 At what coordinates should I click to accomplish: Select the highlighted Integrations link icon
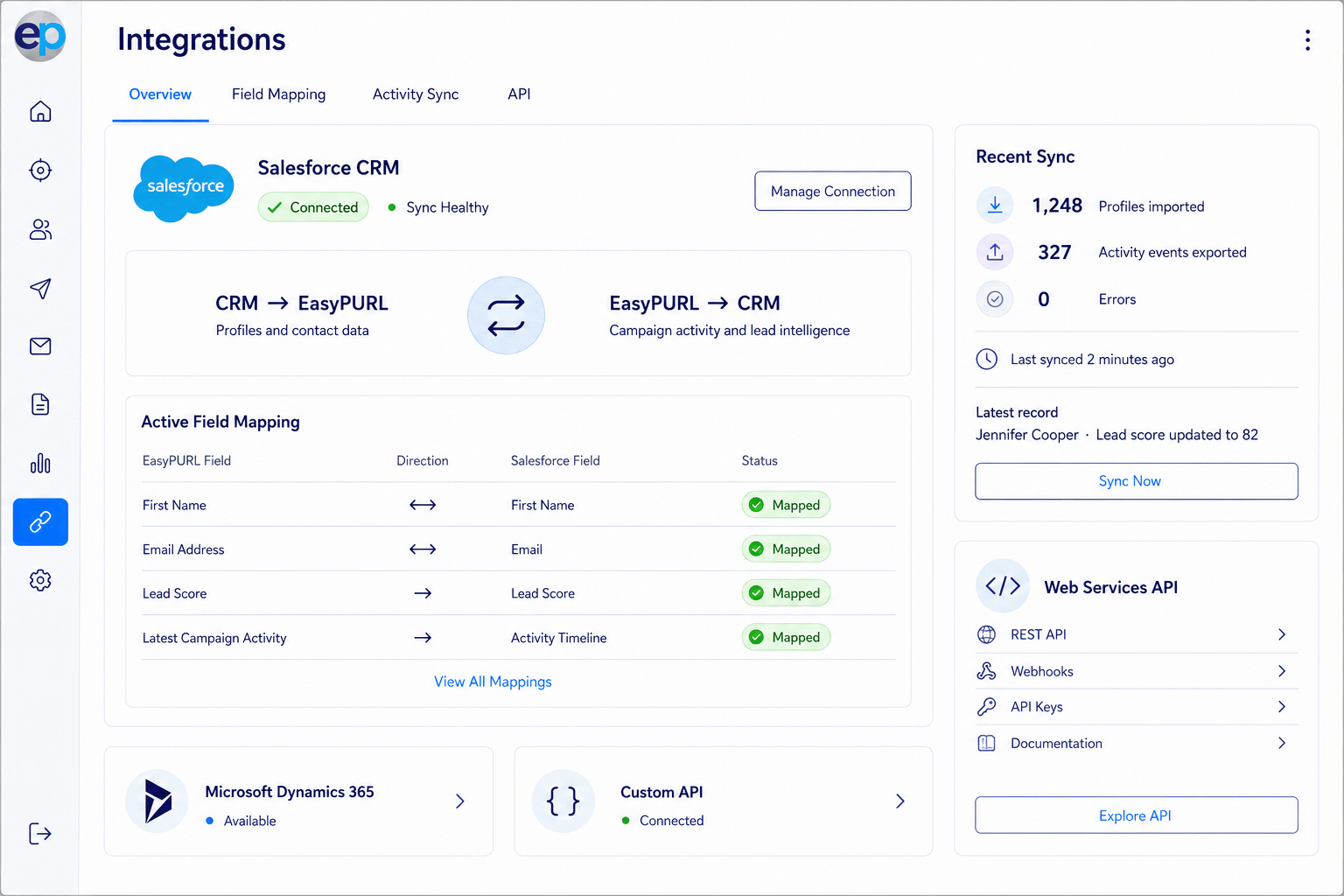[40, 521]
